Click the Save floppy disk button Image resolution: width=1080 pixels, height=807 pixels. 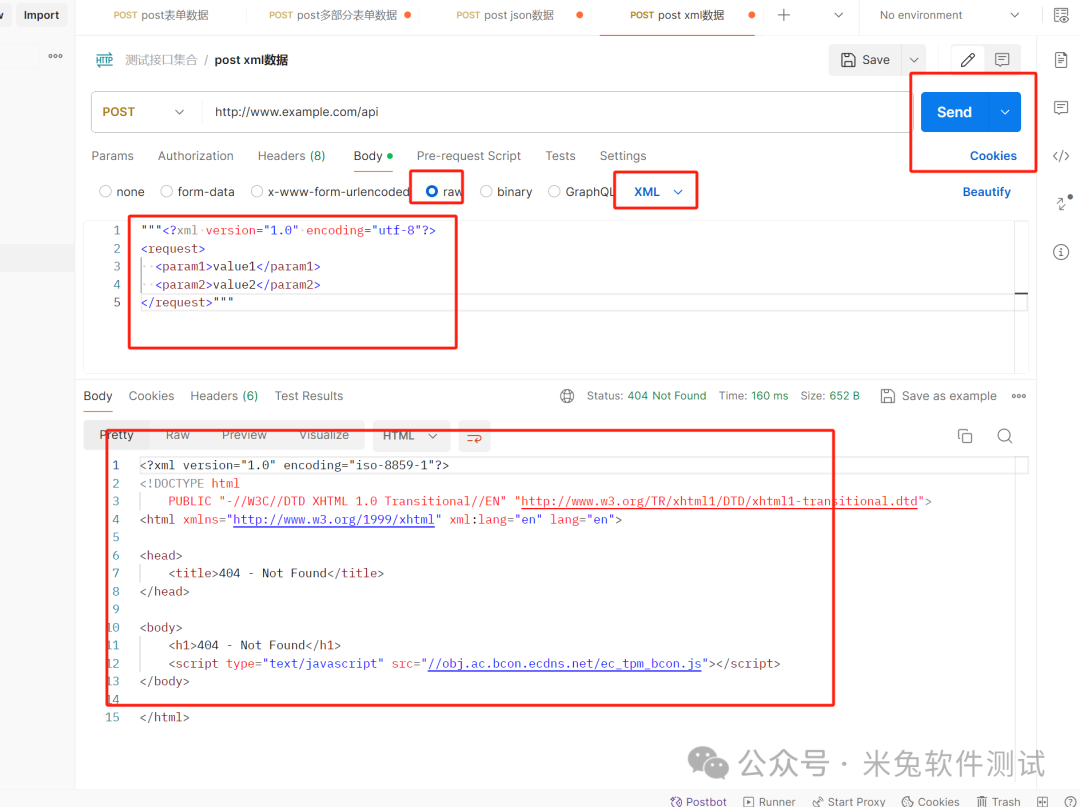tap(866, 60)
